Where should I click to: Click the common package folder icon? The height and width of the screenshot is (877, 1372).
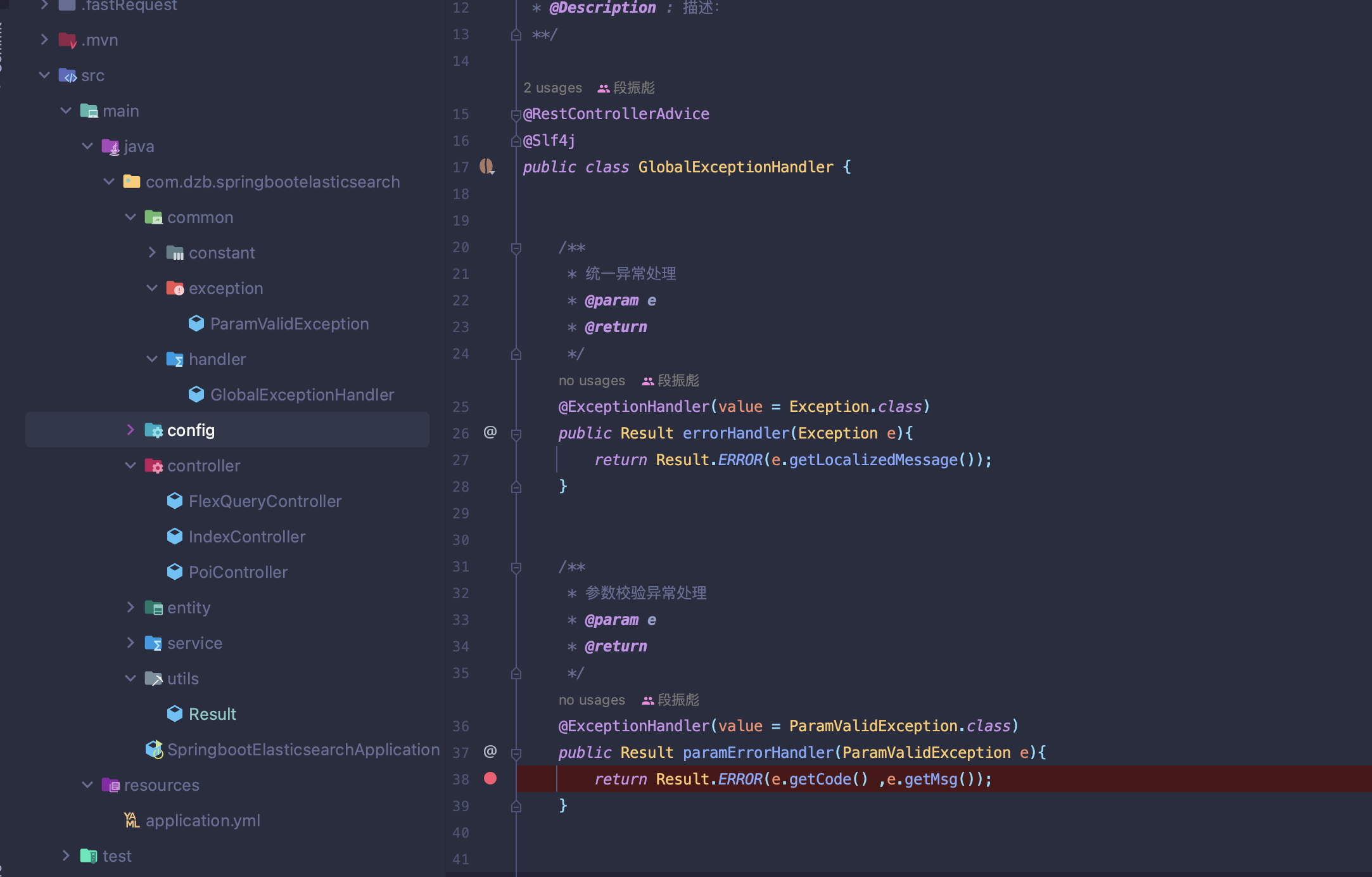(x=154, y=217)
